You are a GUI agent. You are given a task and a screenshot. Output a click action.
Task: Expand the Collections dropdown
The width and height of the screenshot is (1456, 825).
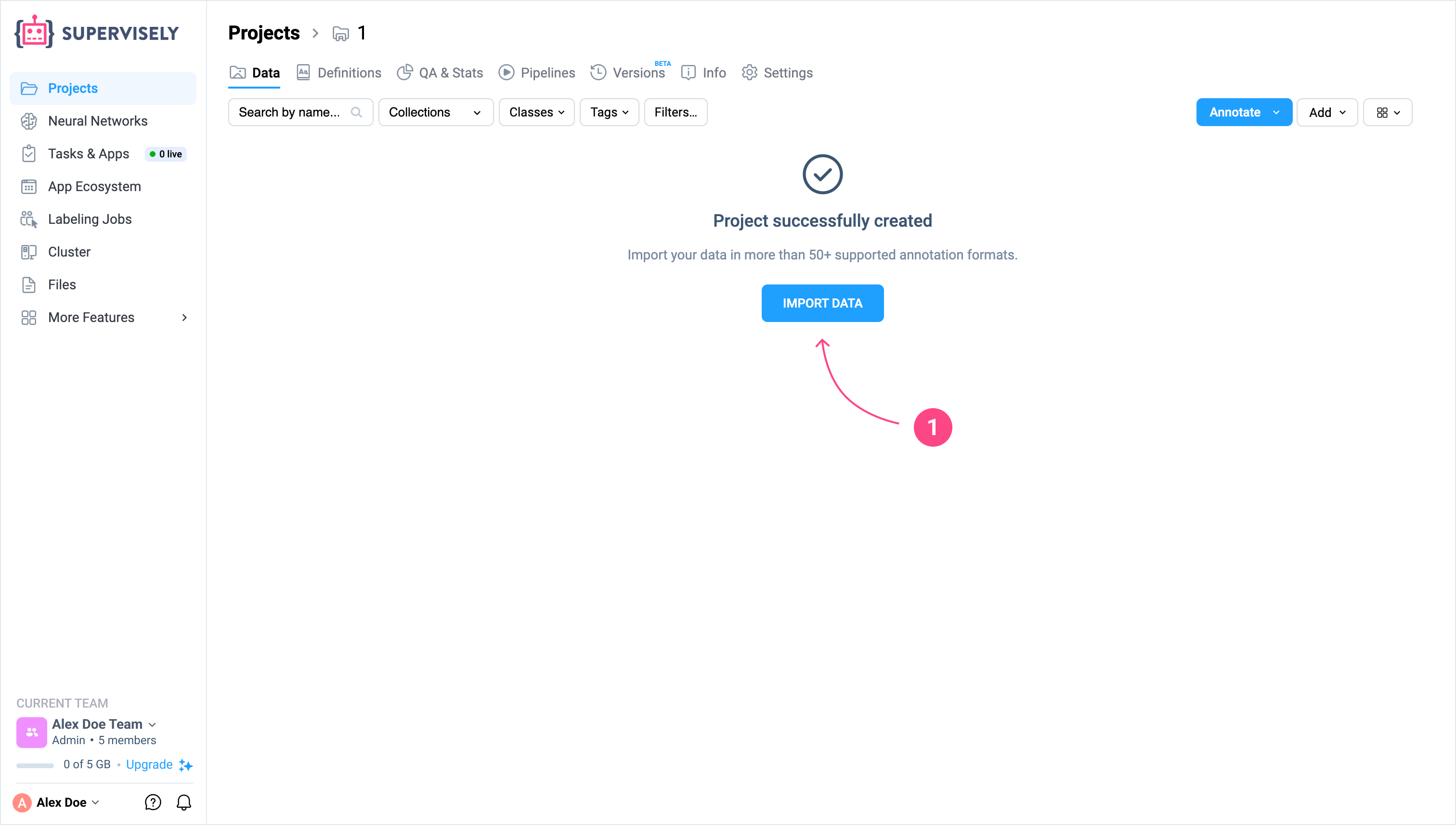pyautogui.click(x=435, y=112)
